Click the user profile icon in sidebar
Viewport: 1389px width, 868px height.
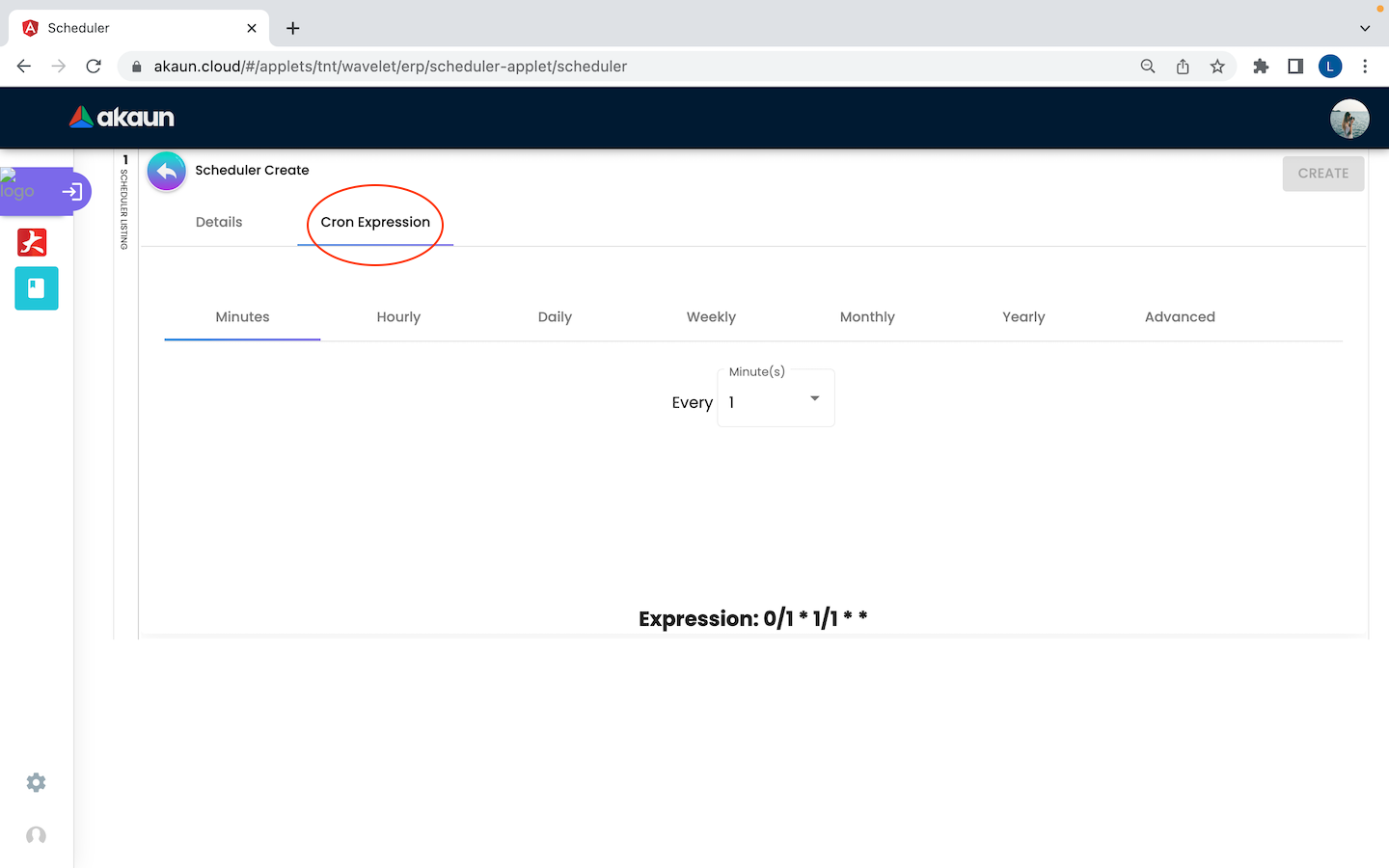click(x=36, y=835)
